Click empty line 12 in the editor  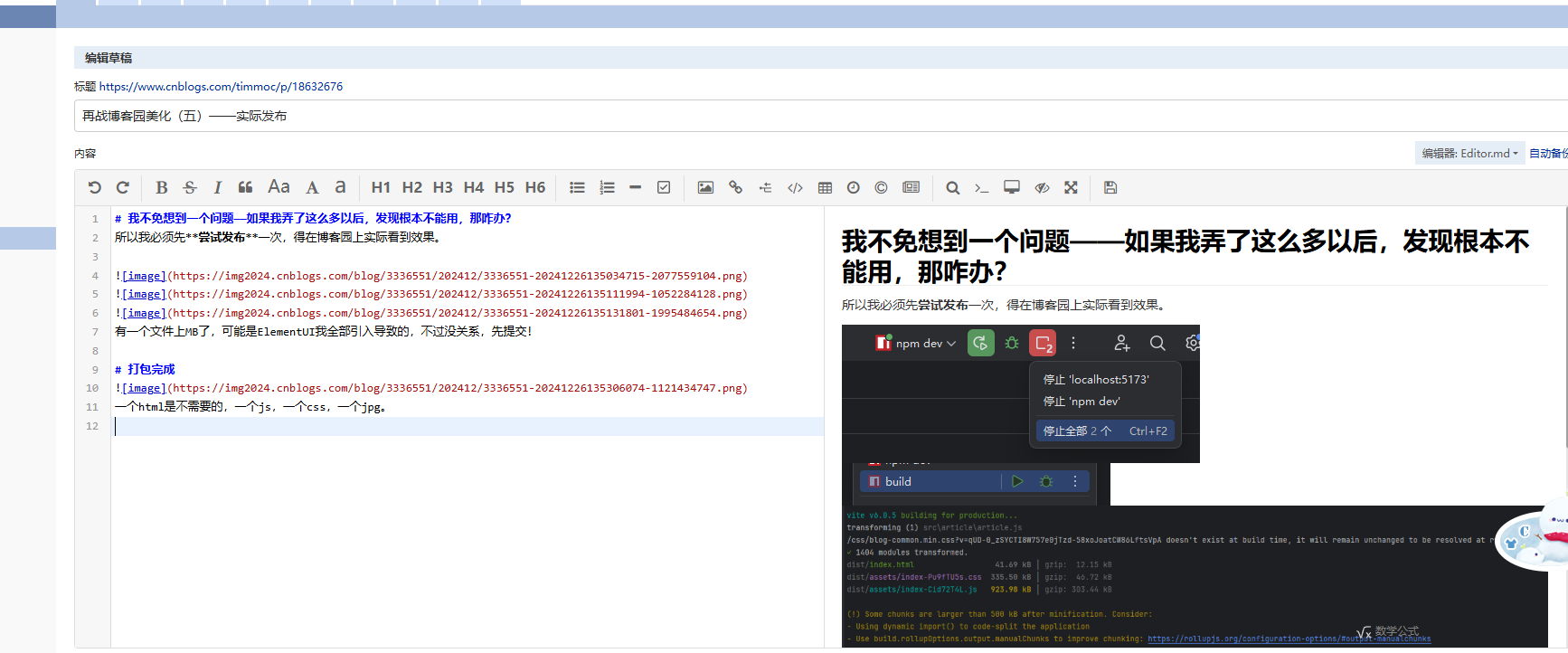tap(468, 426)
